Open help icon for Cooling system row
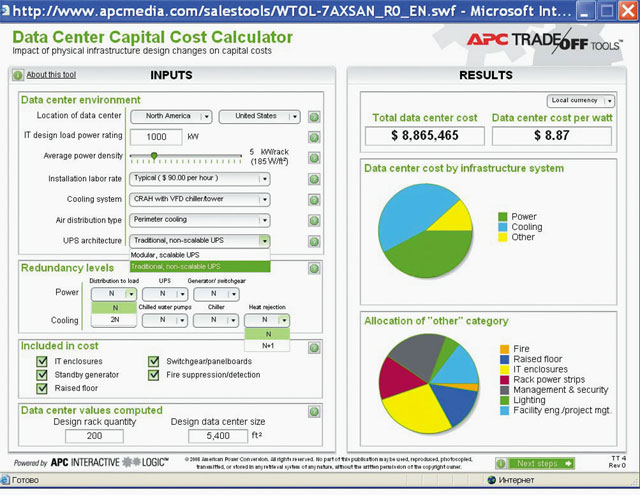640x495 pixels. 314,200
